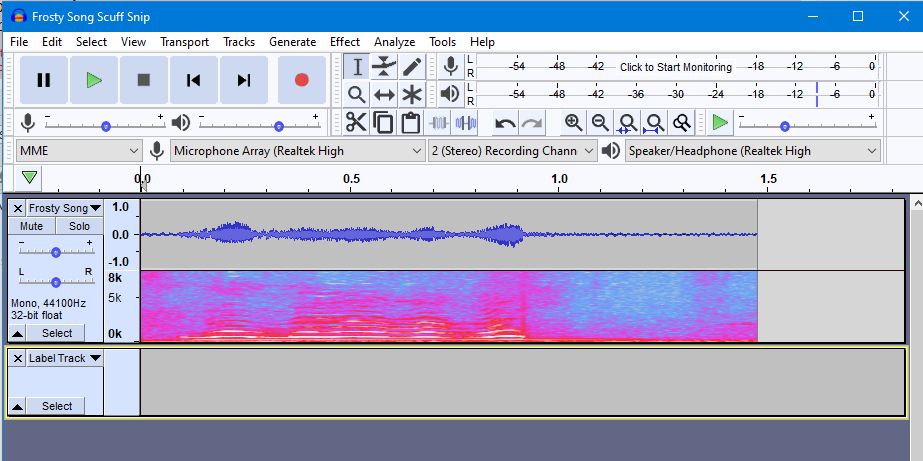This screenshot has width=923, height=461.
Task: Open the MME audio host dropdown
Action: (x=80, y=151)
